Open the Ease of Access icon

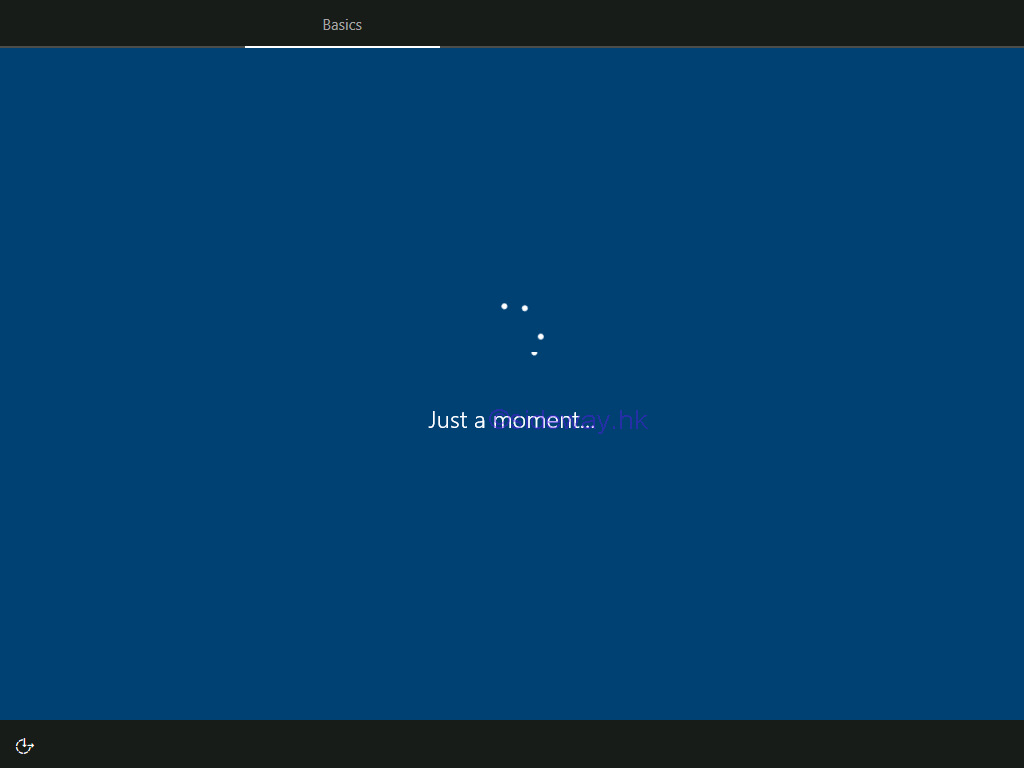[25, 745]
